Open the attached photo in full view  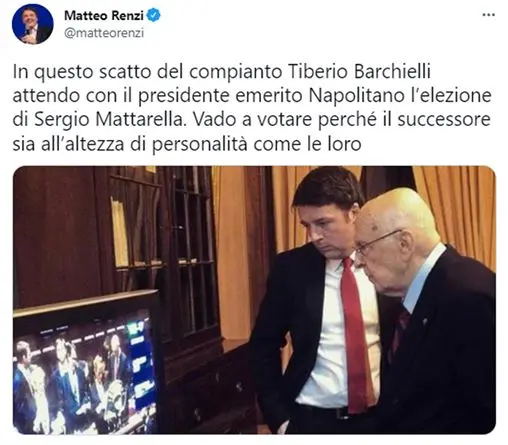click(254, 300)
